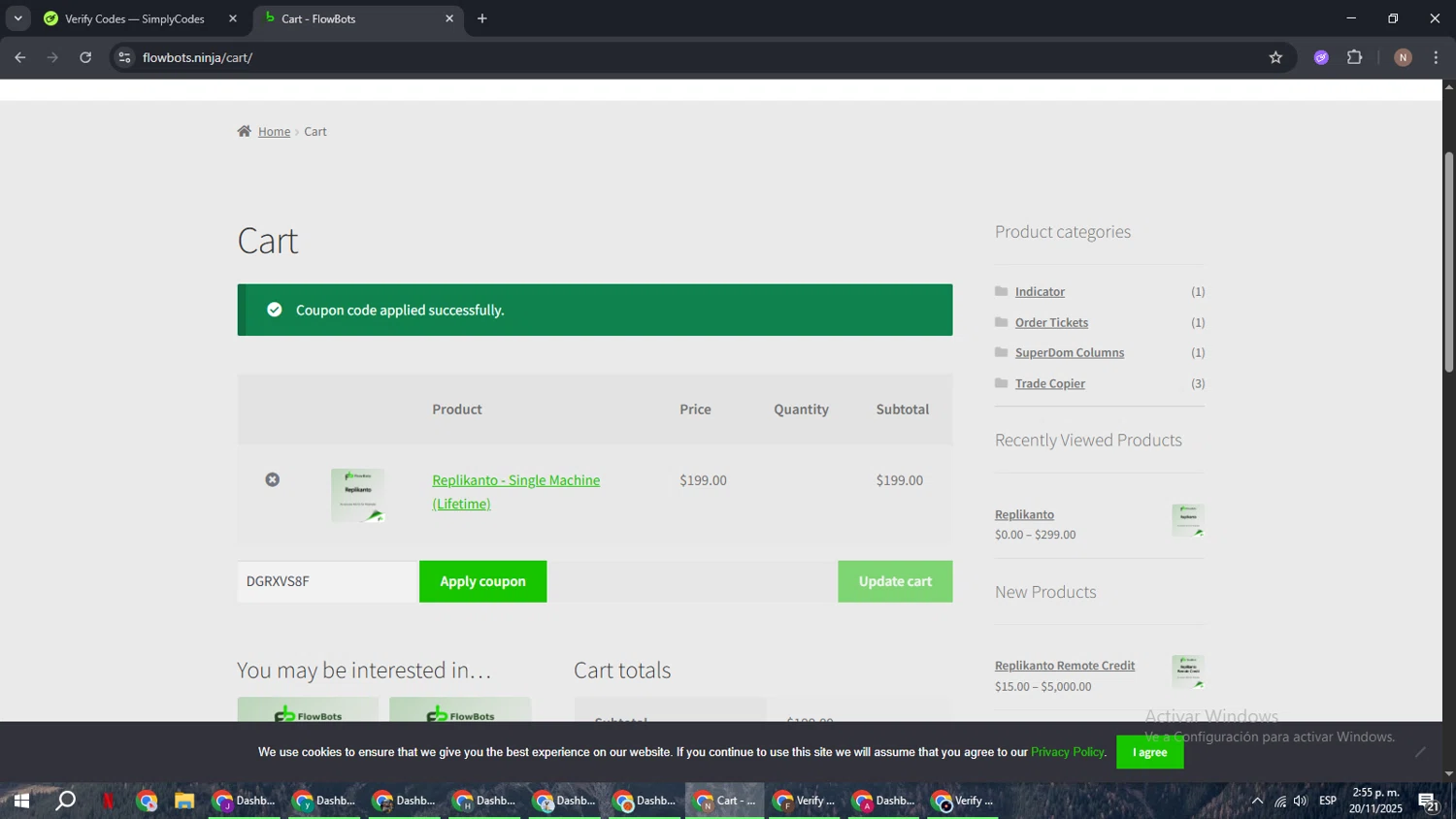Click the address bar URL
Image resolution: width=1456 pixels, height=819 pixels.
tap(198, 57)
